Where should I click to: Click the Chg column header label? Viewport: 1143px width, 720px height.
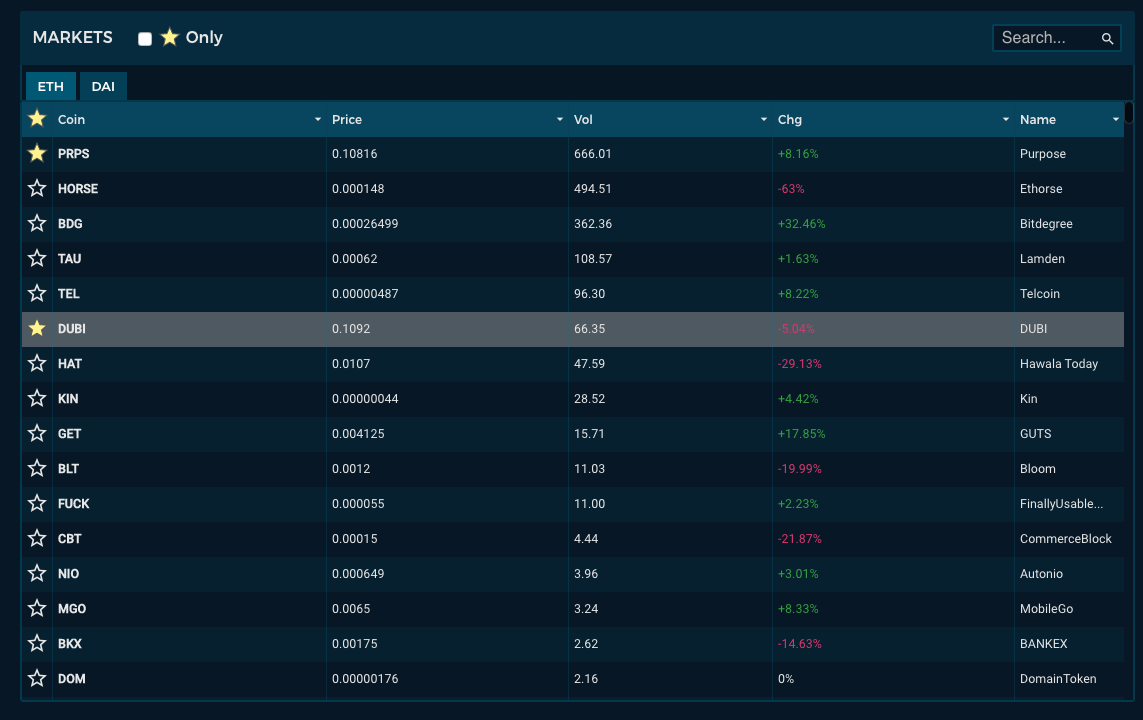[789, 120]
